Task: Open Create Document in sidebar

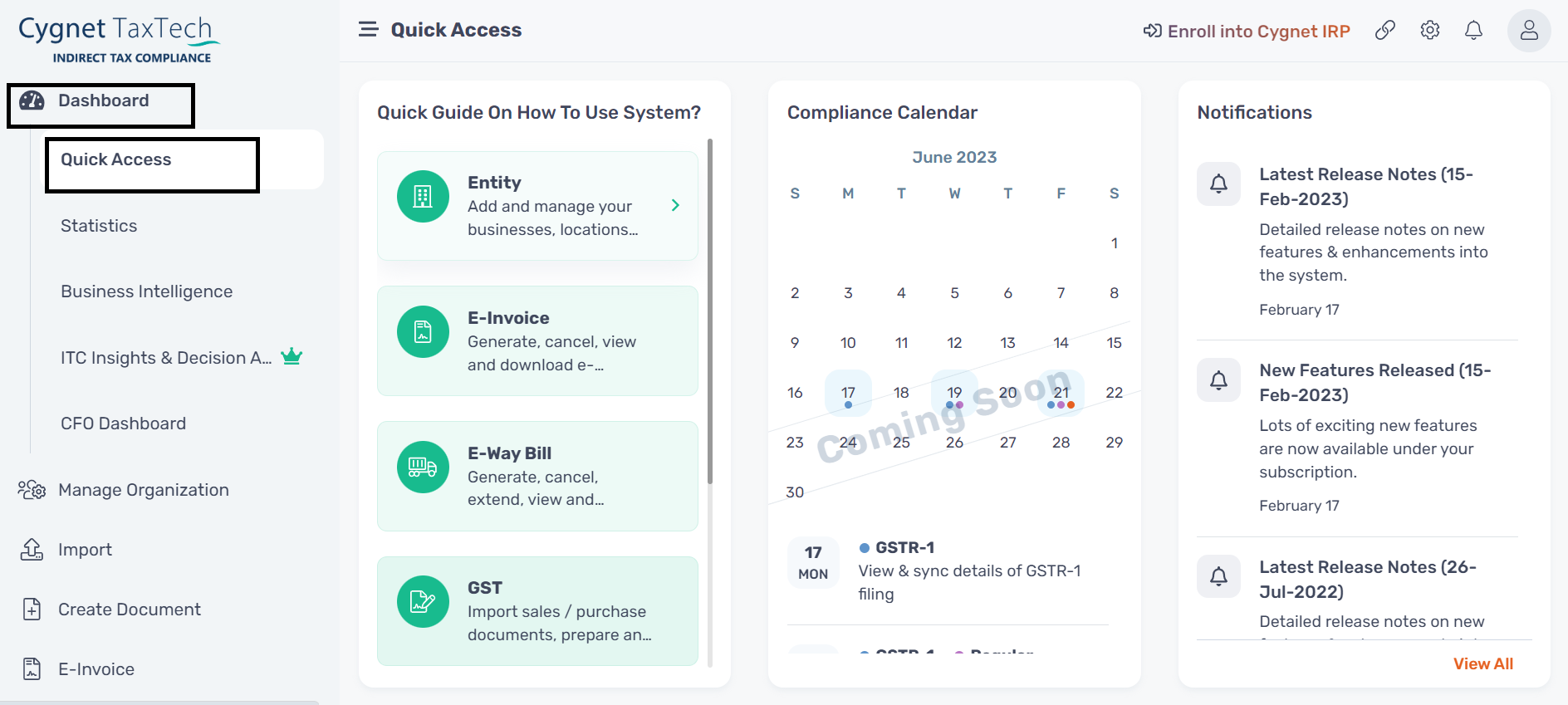Action: click(129, 610)
